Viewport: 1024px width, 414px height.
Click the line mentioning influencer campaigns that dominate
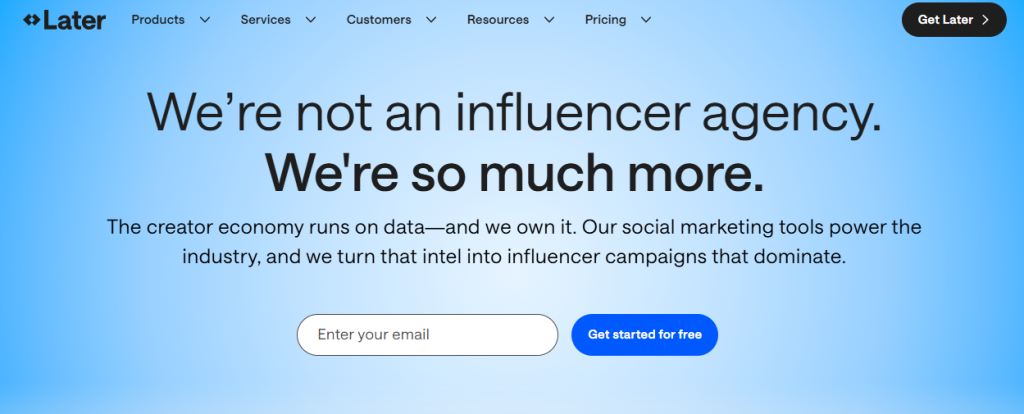(x=514, y=257)
